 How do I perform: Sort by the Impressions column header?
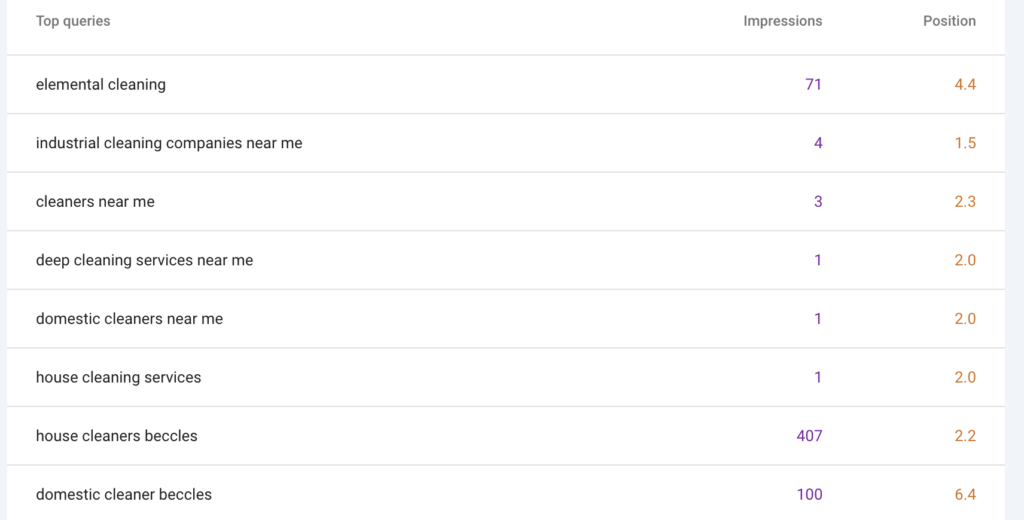tap(782, 21)
